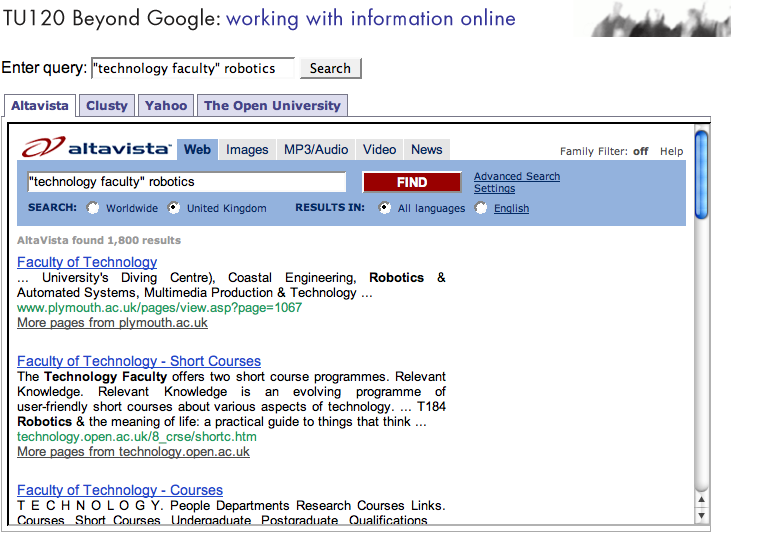Image resolution: width=766 pixels, height=560 pixels.
Task: Click the red FIND button
Action: coord(412,182)
